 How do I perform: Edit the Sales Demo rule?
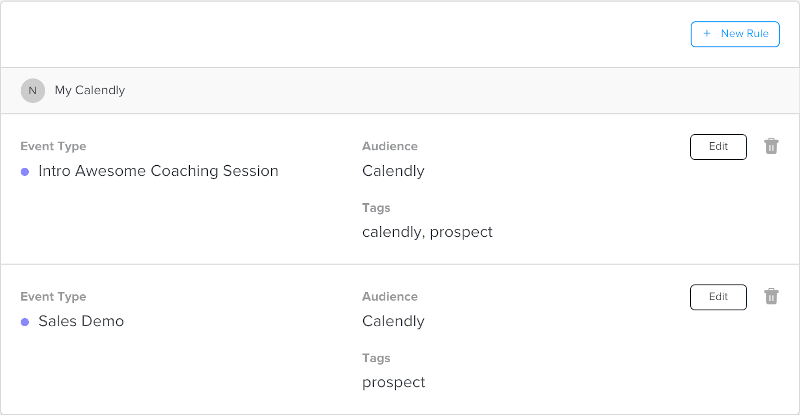(718, 297)
